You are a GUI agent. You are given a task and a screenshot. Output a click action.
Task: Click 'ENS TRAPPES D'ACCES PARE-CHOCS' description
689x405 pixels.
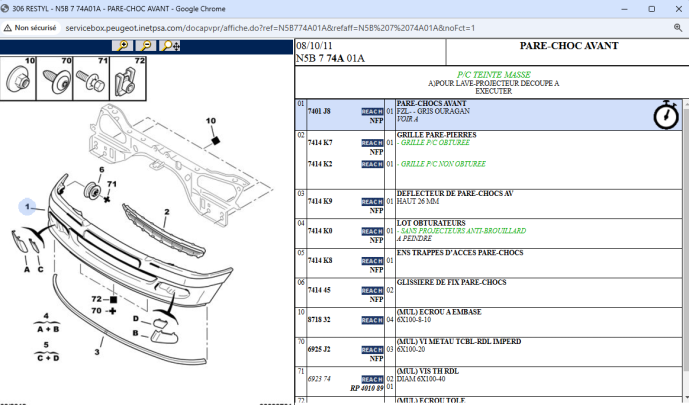click(x=460, y=253)
